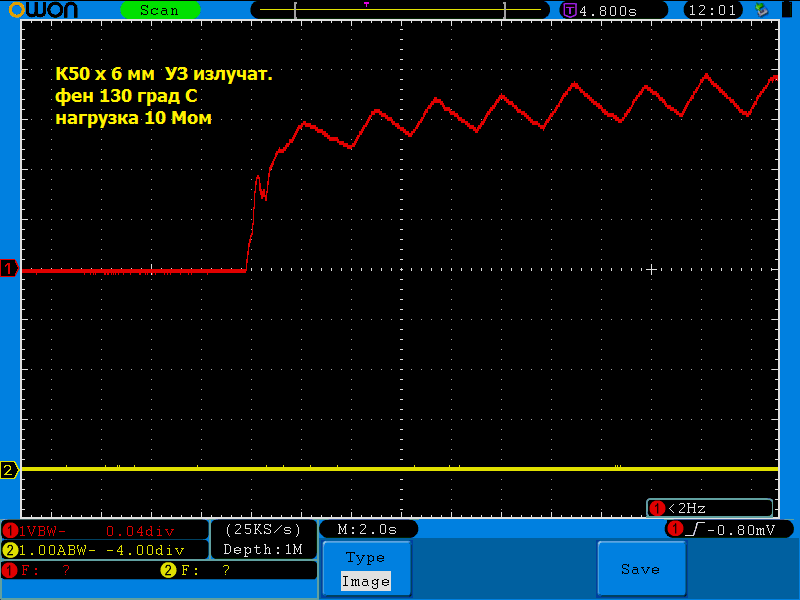Image resolution: width=800 pixels, height=600 pixels.
Task: Open the Type menu set to Image
Action: click(365, 570)
